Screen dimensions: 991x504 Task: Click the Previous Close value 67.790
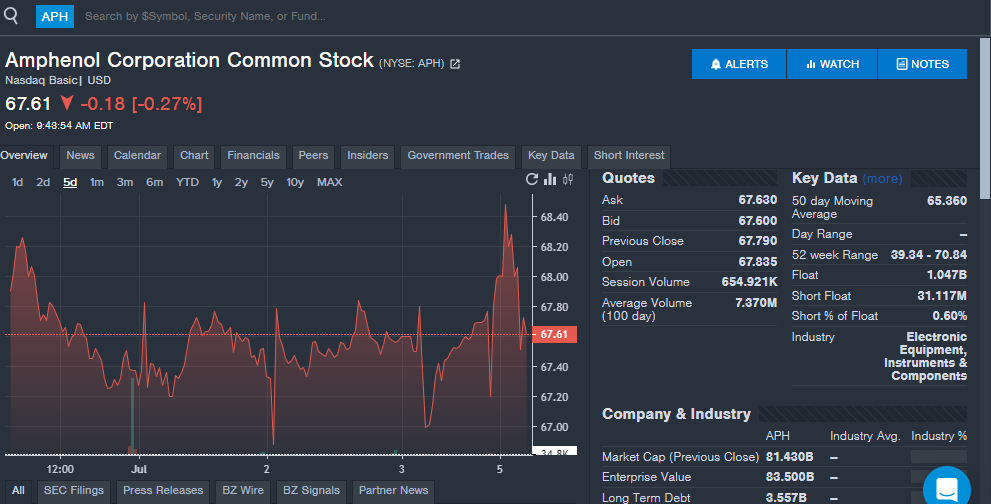coord(757,241)
